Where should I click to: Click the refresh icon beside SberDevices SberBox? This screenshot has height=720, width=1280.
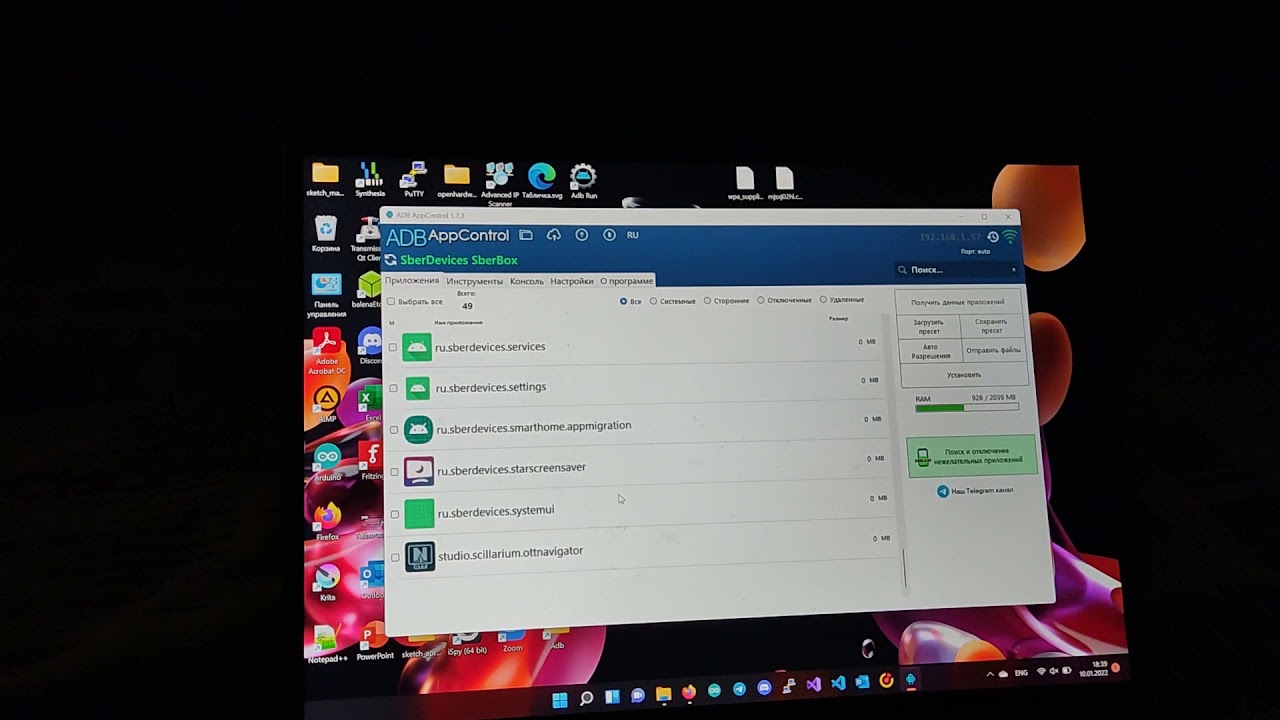click(x=391, y=260)
